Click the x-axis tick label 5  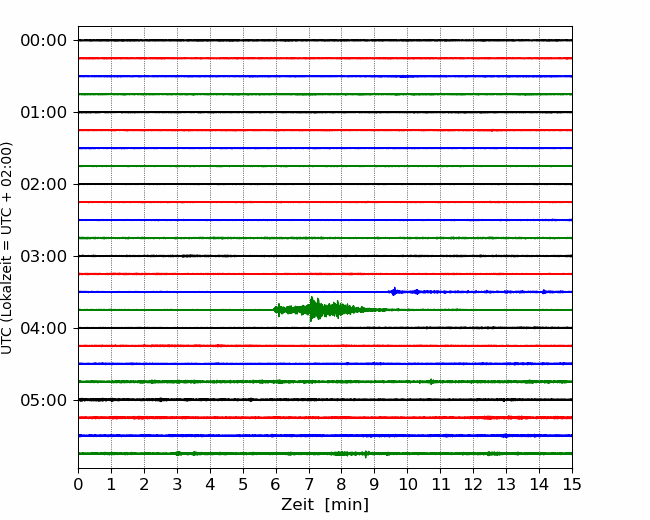(243, 484)
